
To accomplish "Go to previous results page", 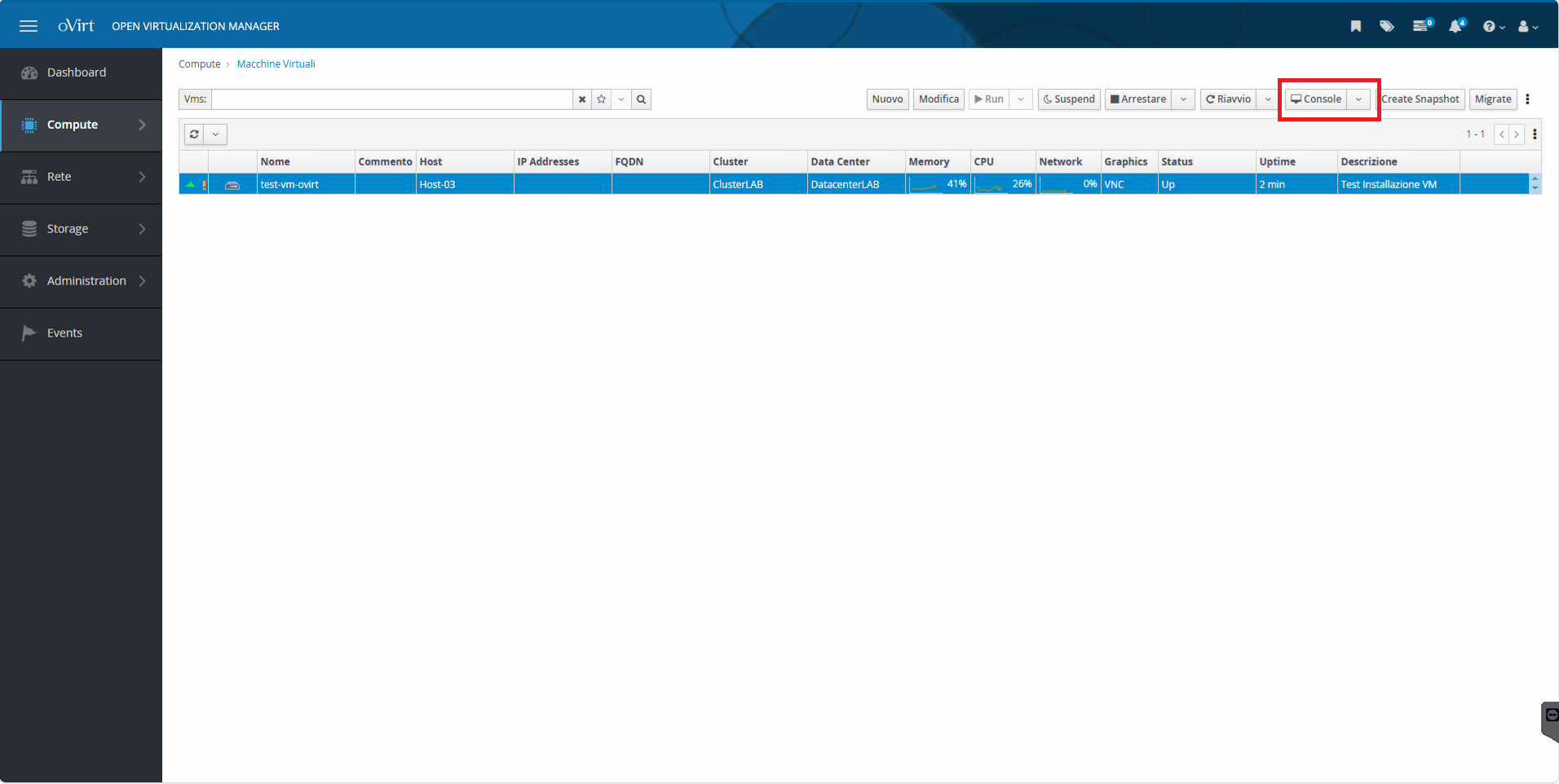I will click(x=1502, y=134).
